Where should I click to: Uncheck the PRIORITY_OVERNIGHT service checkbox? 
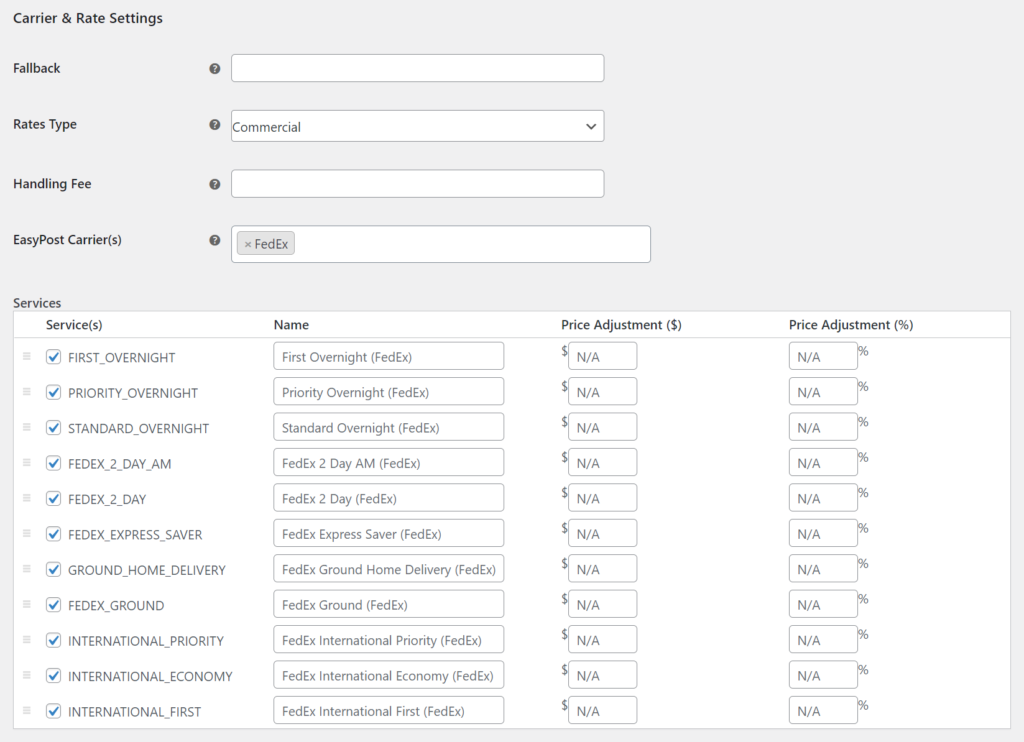(54, 393)
